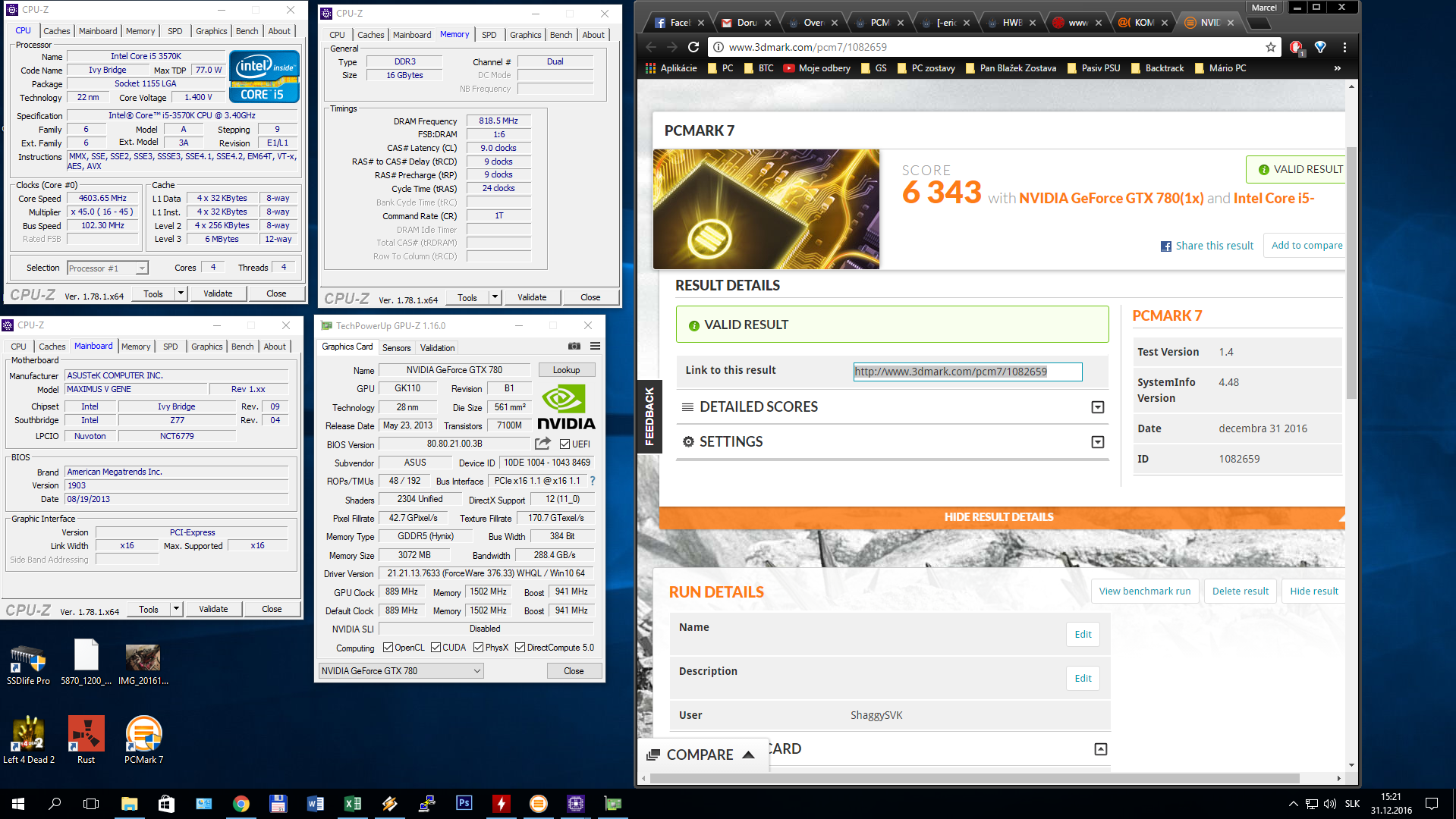Click the Chrome address bar URL
1456x819 pixels.
pos(807,47)
